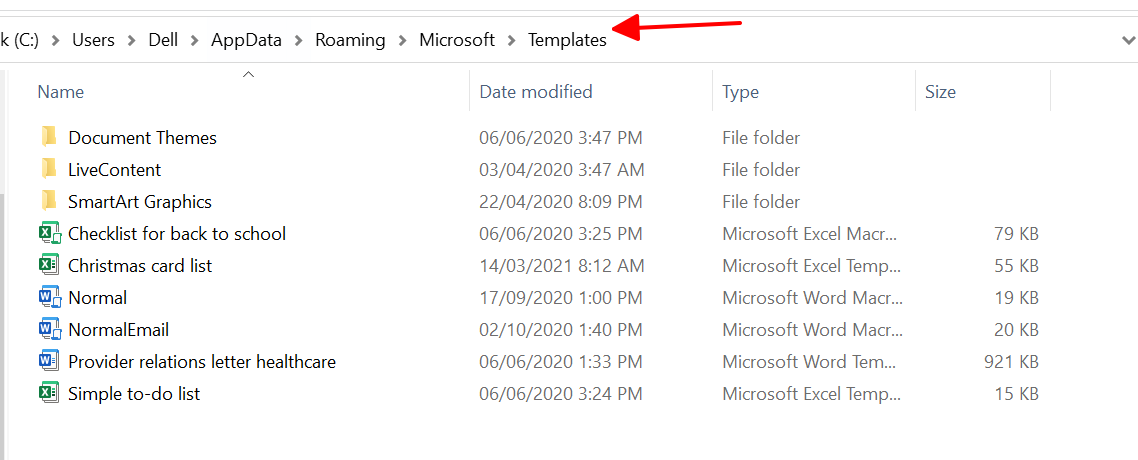This screenshot has width=1138, height=460.
Task: Click Type cell of Document Themes row
Action: pyautogui.click(x=761, y=137)
